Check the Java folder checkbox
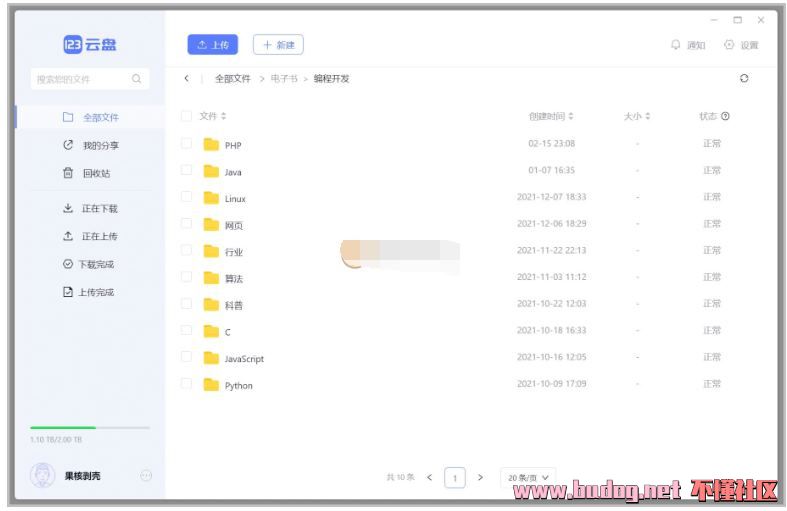 tap(186, 170)
